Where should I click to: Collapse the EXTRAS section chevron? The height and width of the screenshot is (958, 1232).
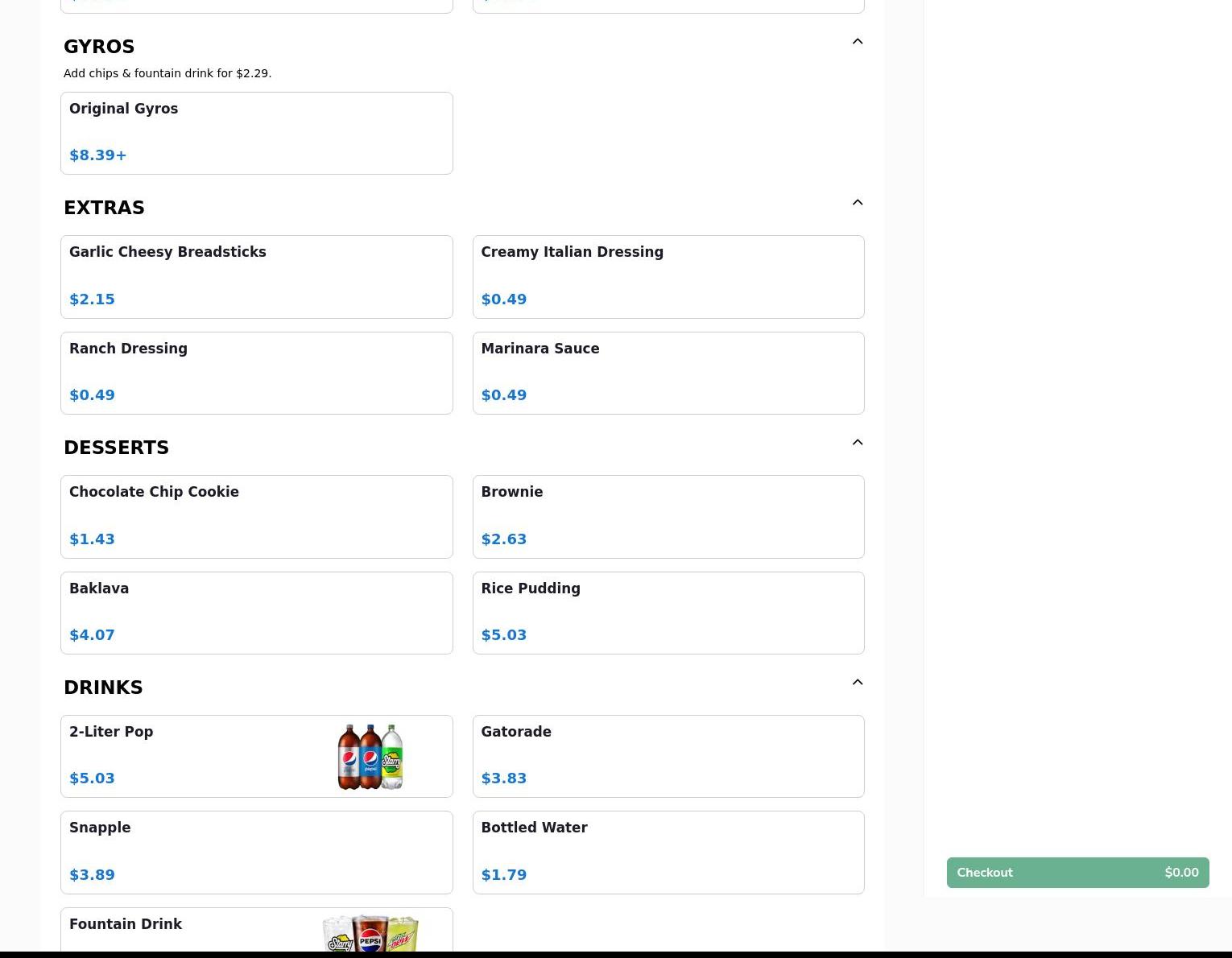[857, 203]
